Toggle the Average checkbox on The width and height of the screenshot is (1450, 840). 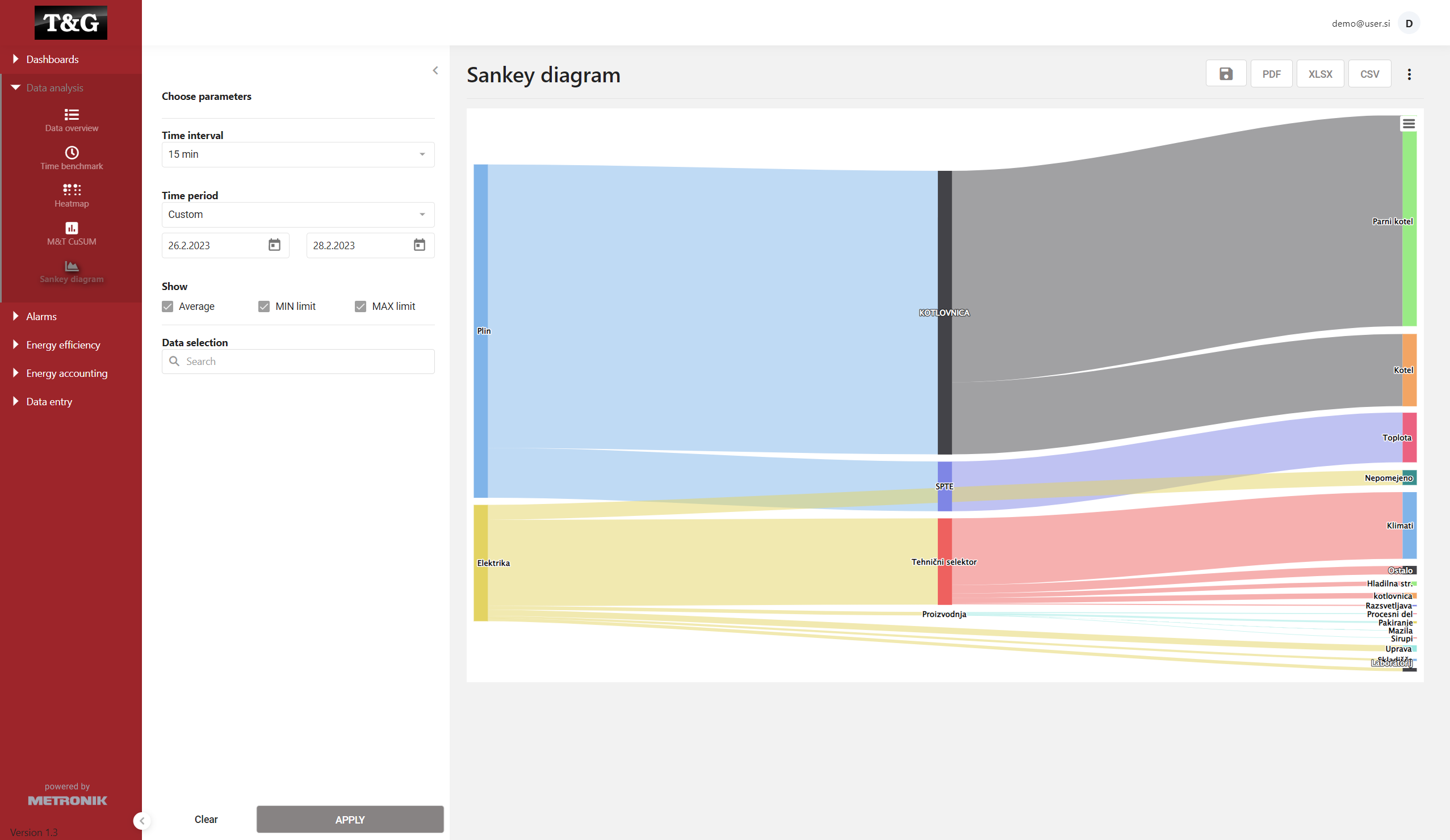coord(168,306)
